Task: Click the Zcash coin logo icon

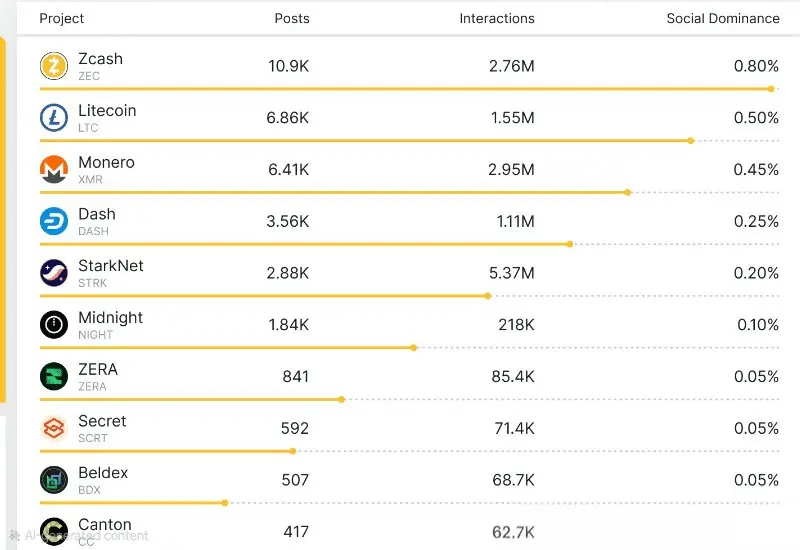Action: [53, 66]
